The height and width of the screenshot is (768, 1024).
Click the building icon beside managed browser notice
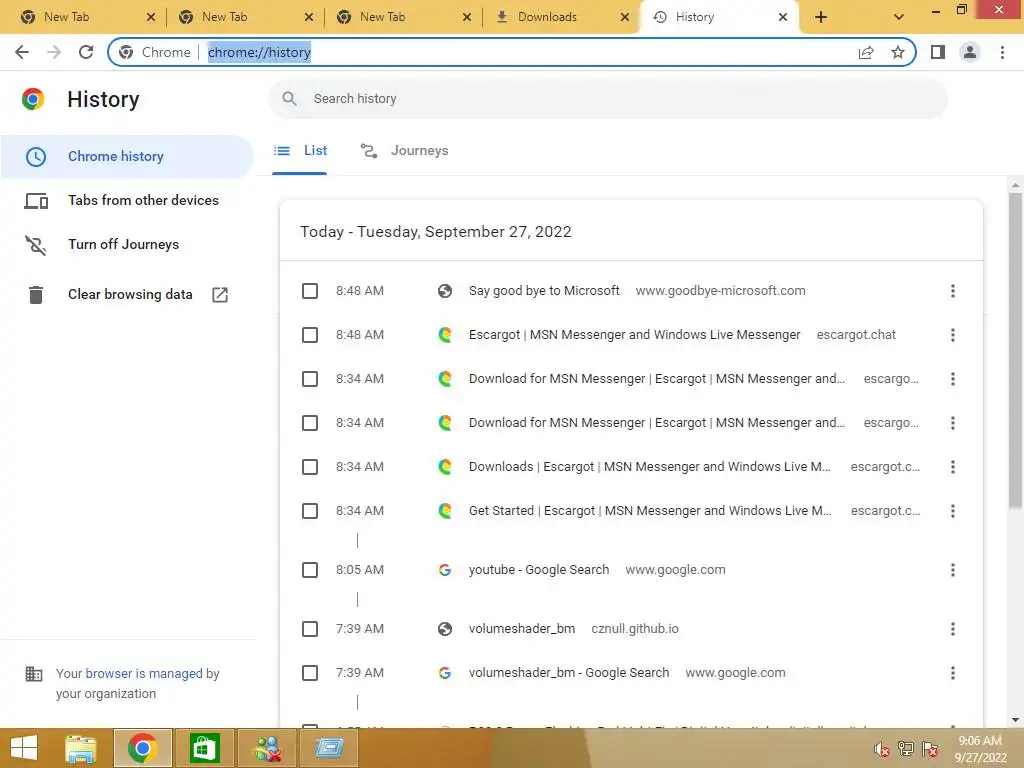[33, 673]
